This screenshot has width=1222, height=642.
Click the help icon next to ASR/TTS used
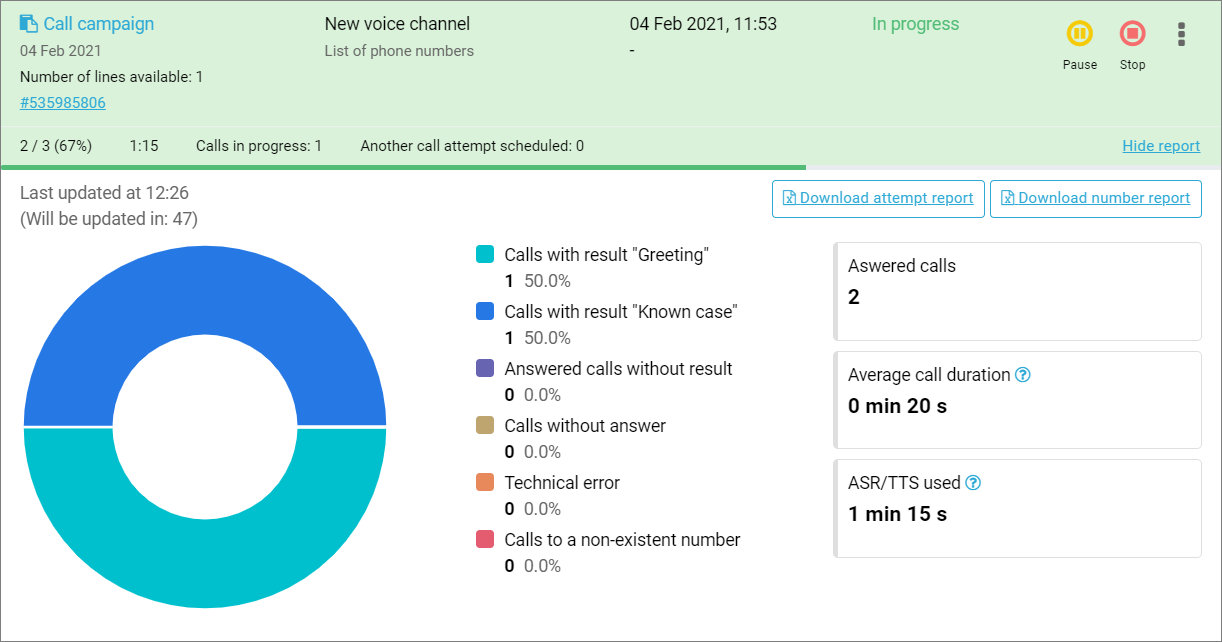coord(973,483)
